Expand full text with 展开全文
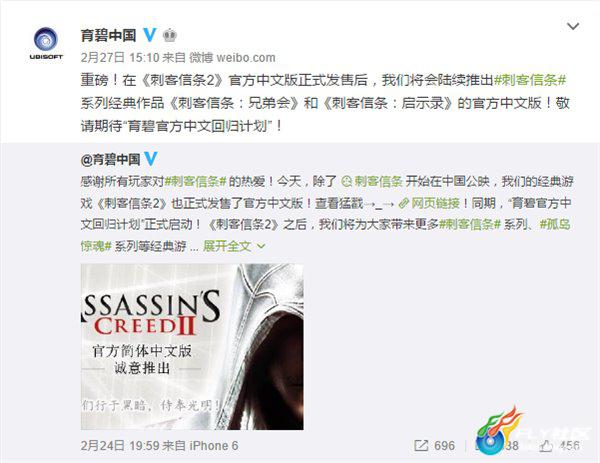The image size is (600, 463). (234, 246)
